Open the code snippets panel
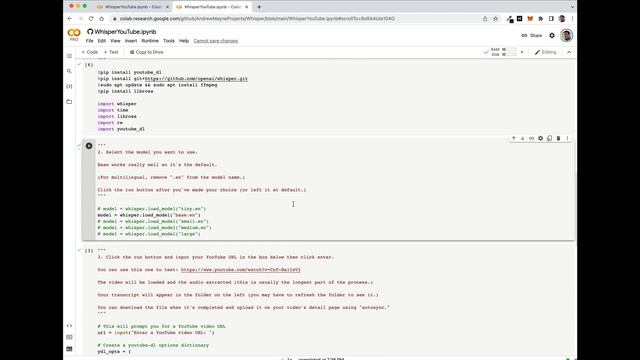Image resolution: width=640 pixels, height=360 pixels. click(x=69, y=326)
